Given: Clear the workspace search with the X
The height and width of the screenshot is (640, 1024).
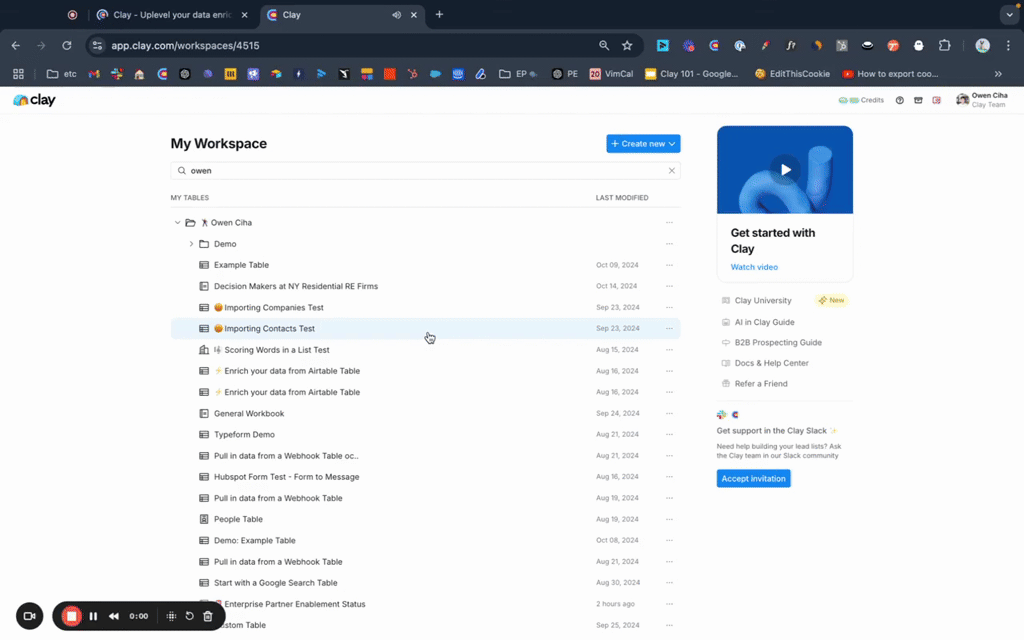Looking at the screenshot, I should click(672, 171).
